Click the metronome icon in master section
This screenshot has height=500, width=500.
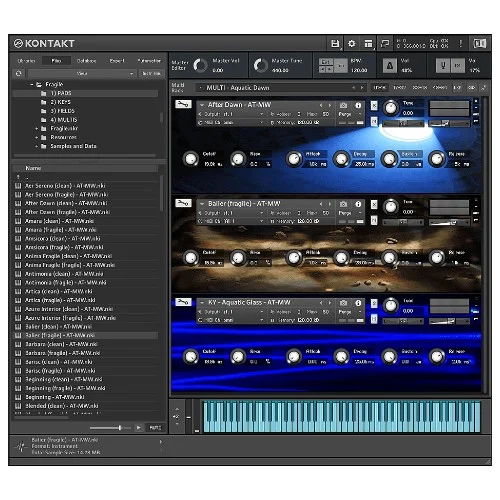[389, 66]
